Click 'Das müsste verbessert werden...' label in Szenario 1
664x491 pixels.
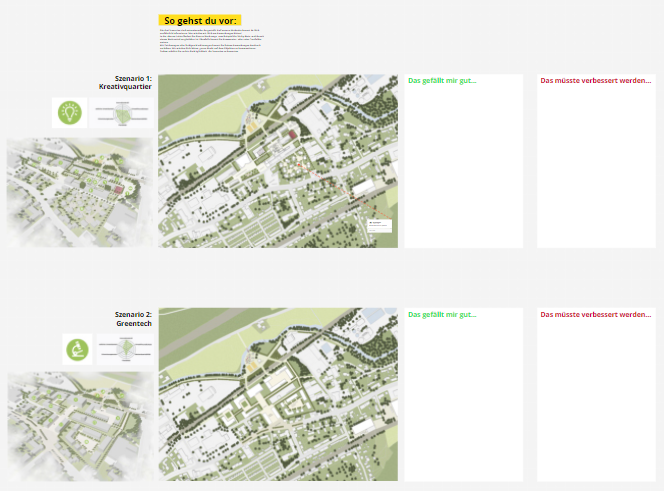[595, 80]
